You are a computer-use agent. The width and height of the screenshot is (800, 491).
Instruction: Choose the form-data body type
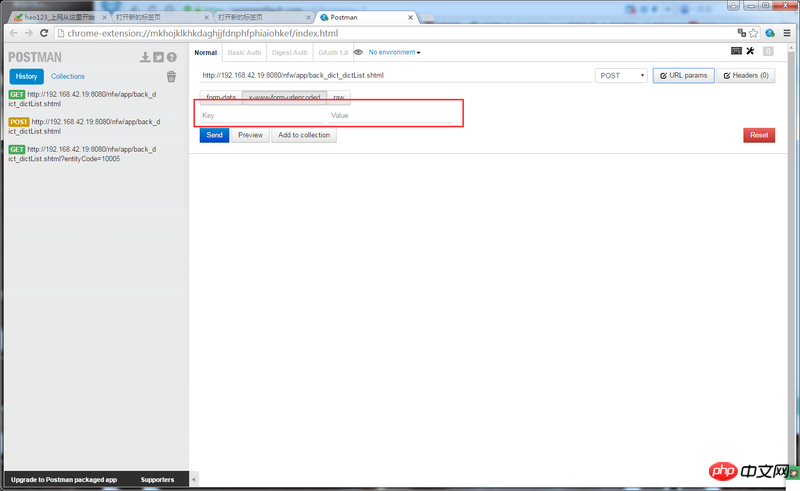coord(221,96)
